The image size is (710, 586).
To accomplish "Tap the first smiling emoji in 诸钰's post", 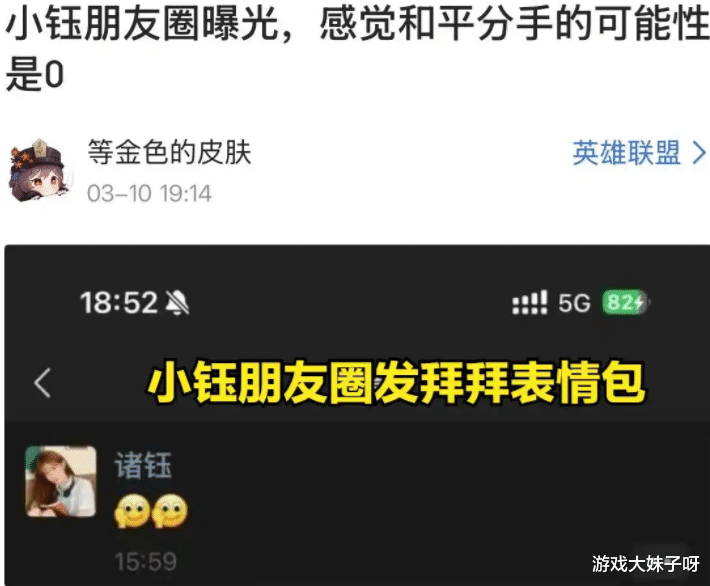I will 132,510.
